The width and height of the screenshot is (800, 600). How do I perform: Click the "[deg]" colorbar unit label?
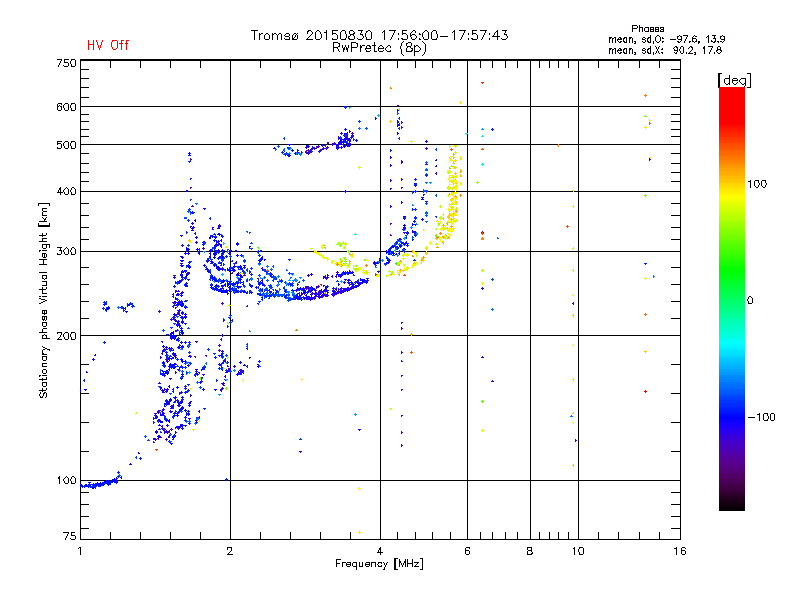coord(734,80)
